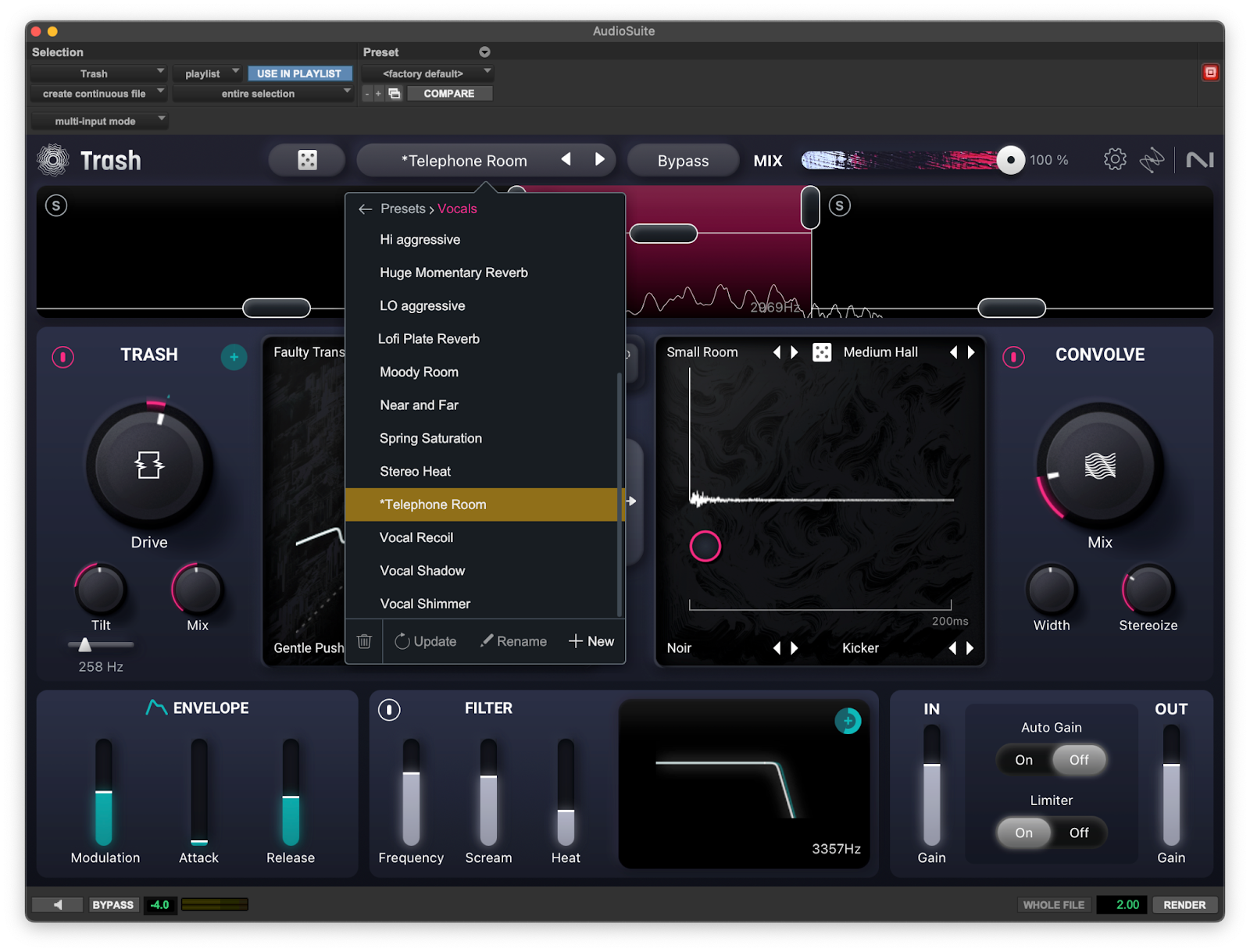
Task: Select previous Medium Hall impulse arrow
Action: pyautogui.click(x=953, y=352)
